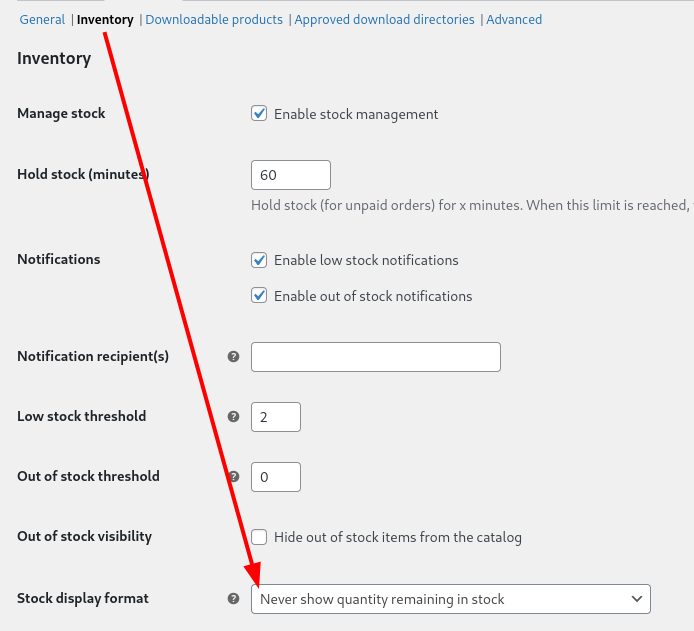
Task: Click chevron arrow of stock display select
Action: pyautogui.click(x=637, y=599)
